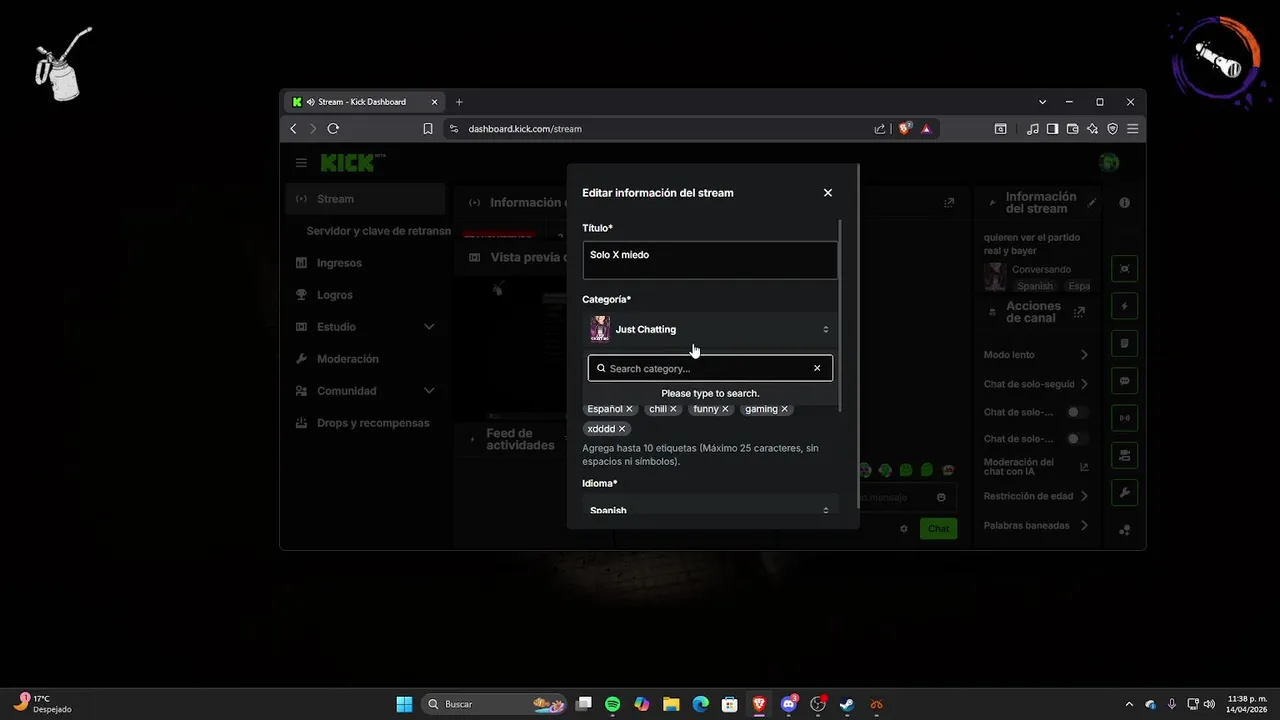This screenshot has width=1280, height=720.
Task: Click the focus frame icon in right rail
Action: [1124, 269]
